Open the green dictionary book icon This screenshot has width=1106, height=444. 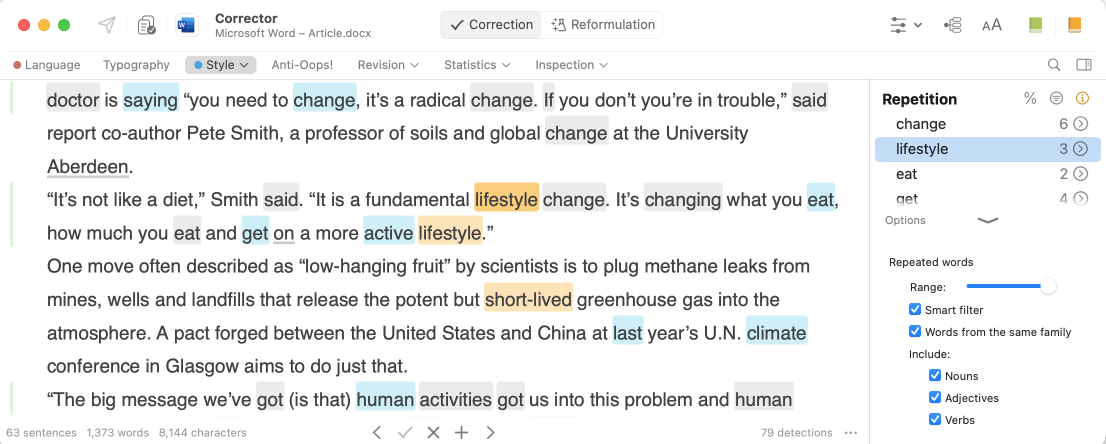point(1035,25)
